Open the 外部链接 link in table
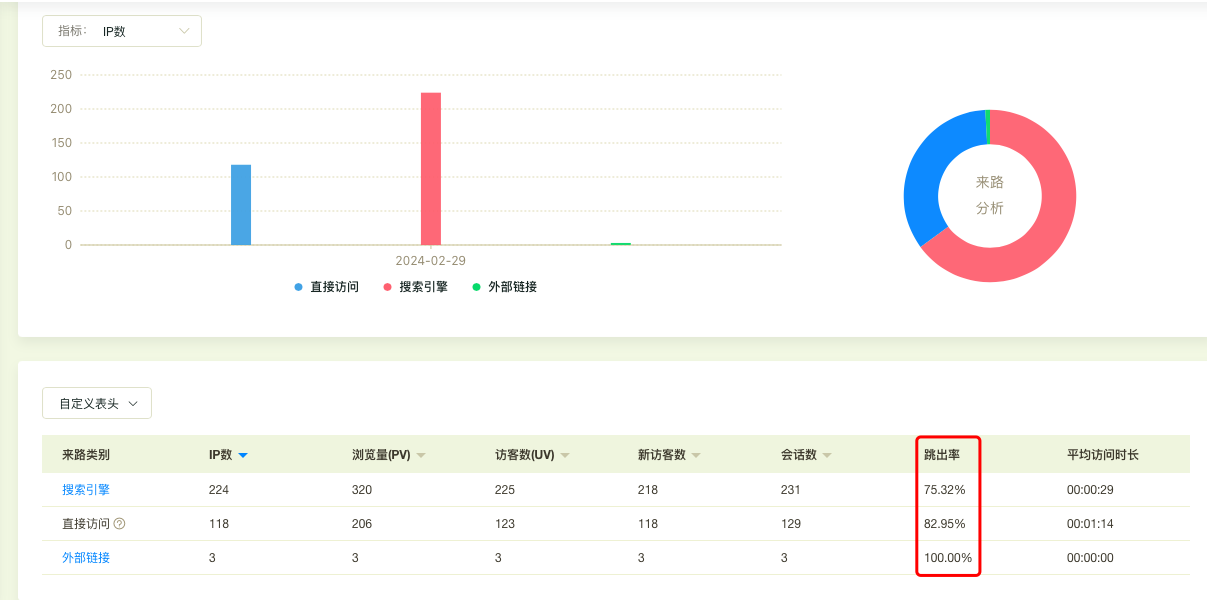Viewport: 1207px width, 600px height. [x=86, y=558]
